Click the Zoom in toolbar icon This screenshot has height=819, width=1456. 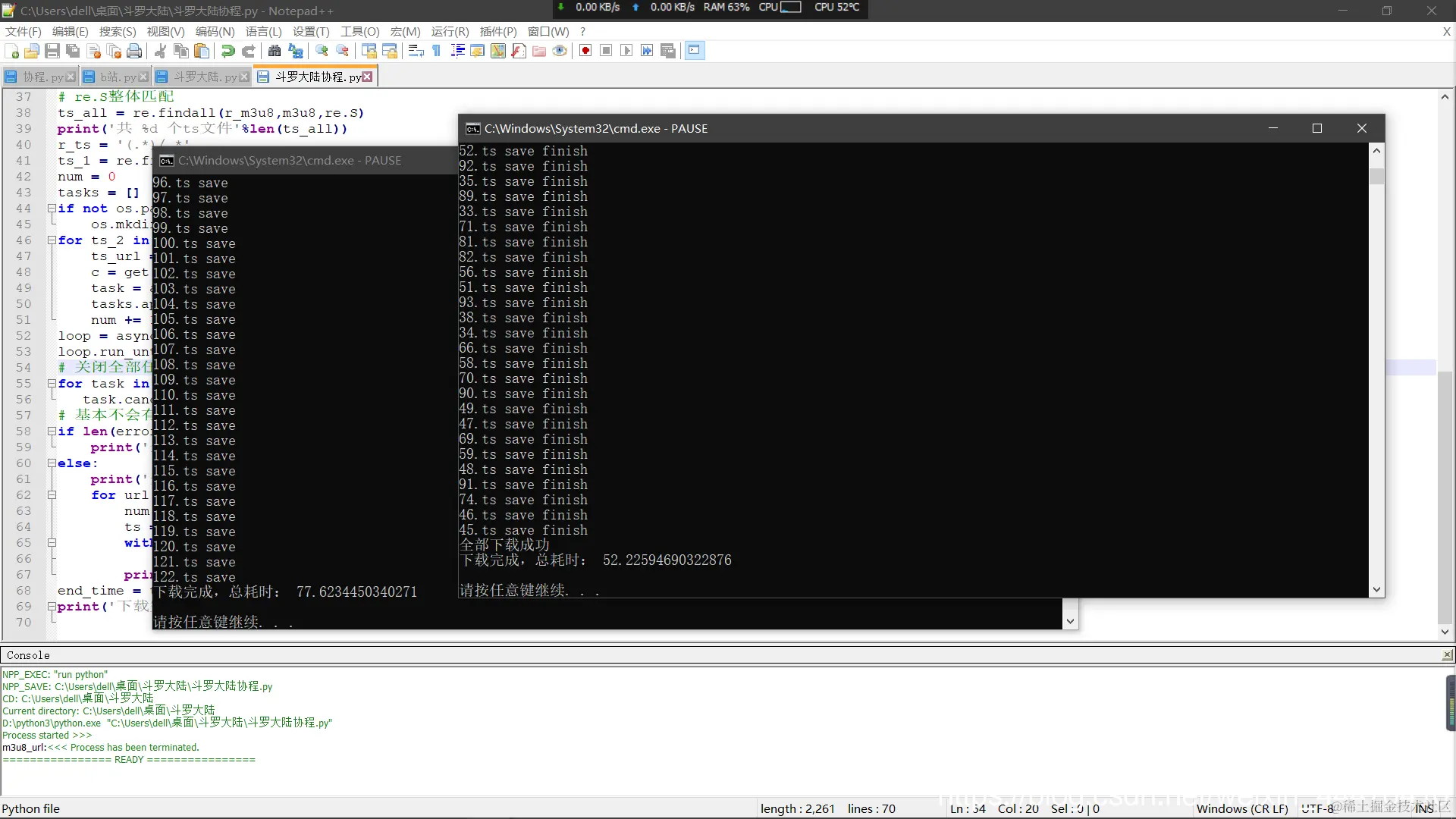coord(322,51)
